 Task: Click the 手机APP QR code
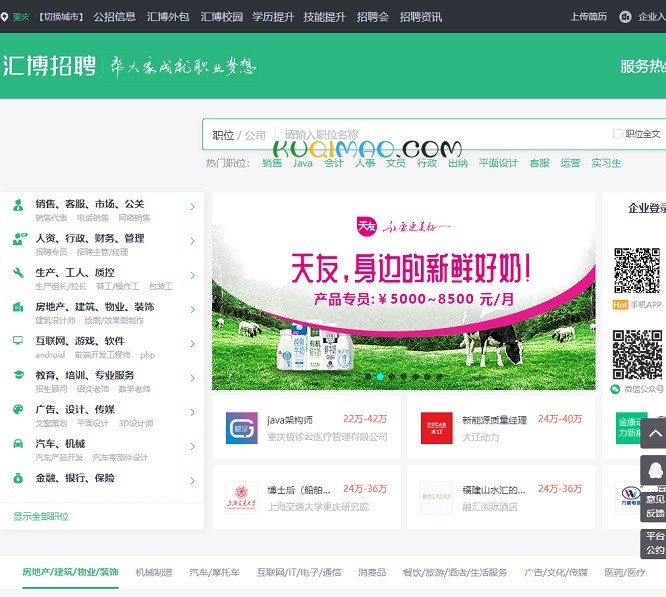point(637,271)
